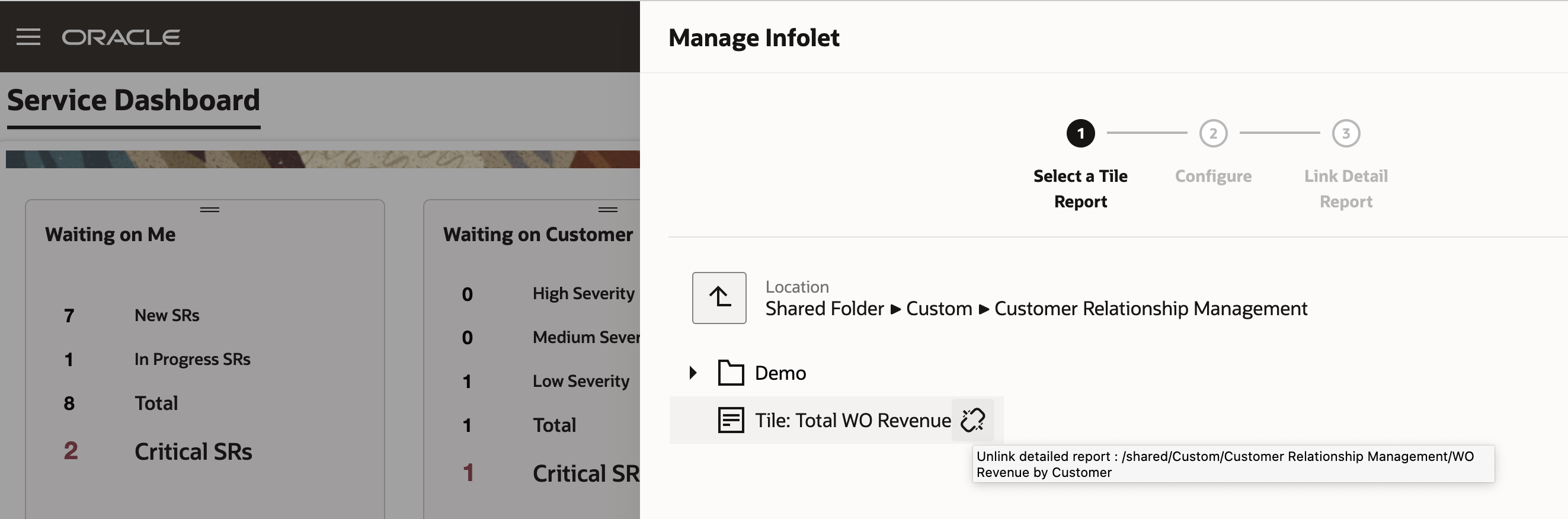The image size is (1568, 519).
Task: Click the unlink detailed report icon
Action: pos(972,420)
